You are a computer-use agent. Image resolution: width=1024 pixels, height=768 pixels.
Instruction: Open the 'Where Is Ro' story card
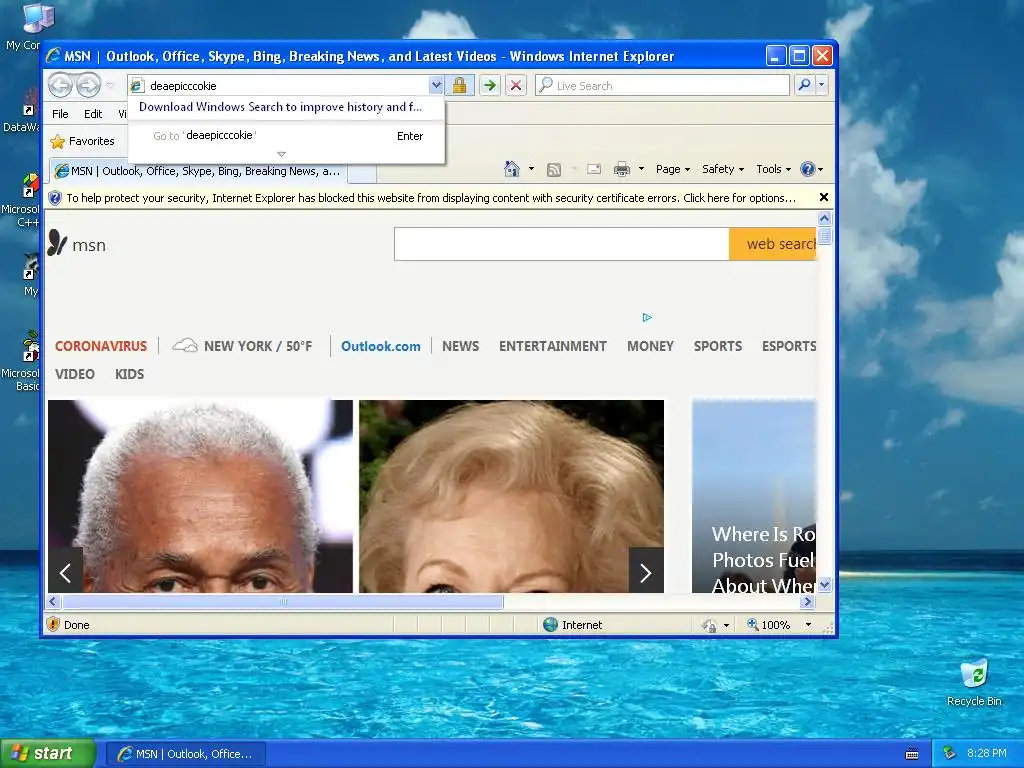tap(754, 496)
